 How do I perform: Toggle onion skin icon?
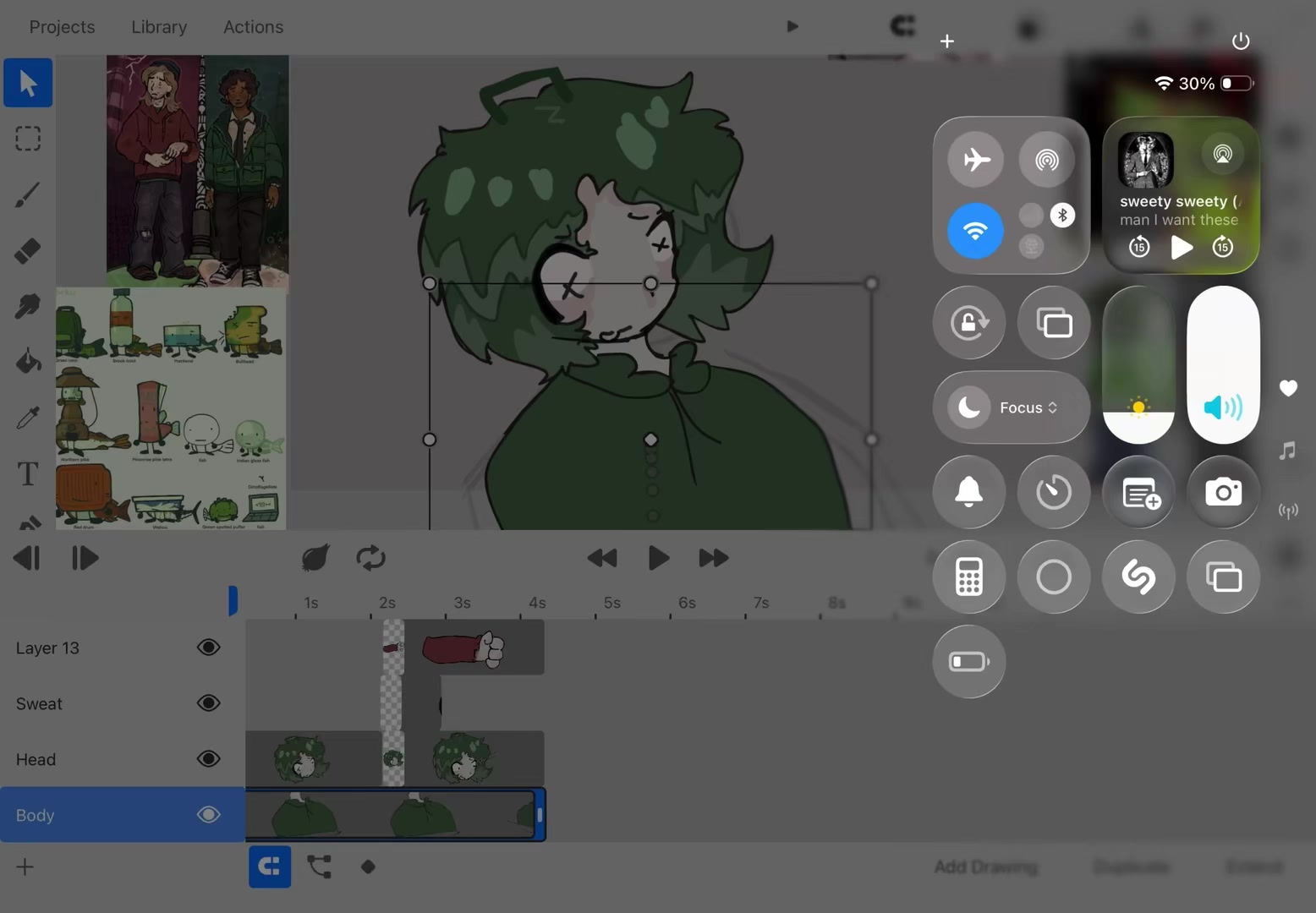point(315,558)
